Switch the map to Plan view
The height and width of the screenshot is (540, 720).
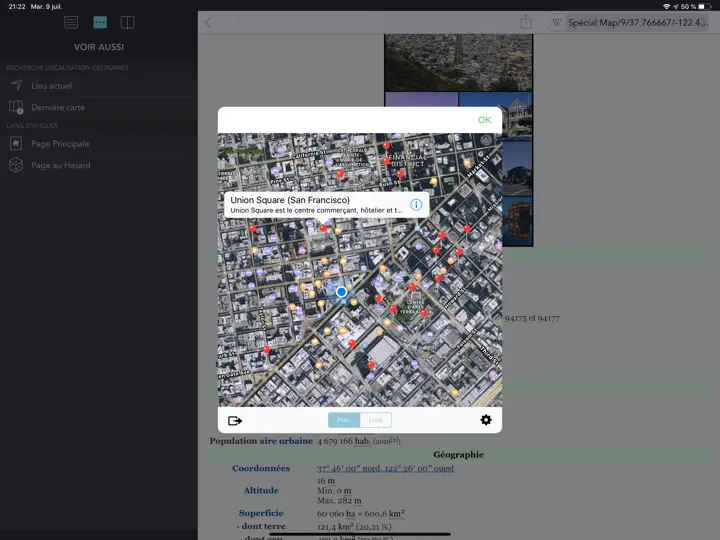click(344, 420)
